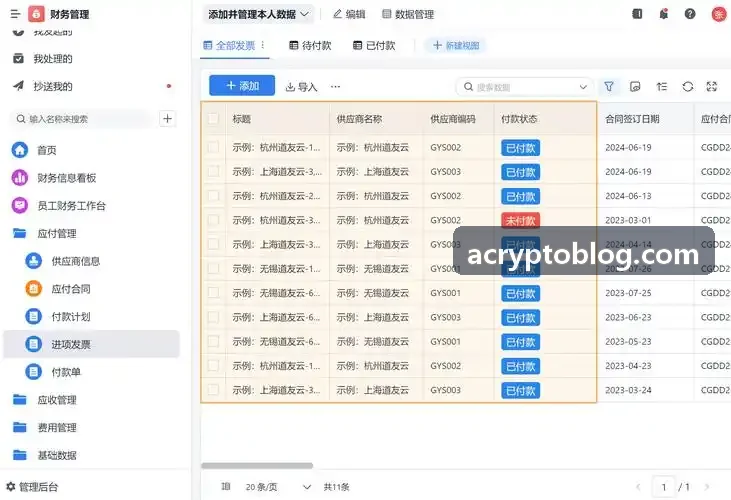The image size is (731, 500).
Task: Click the 付款状态 column header
Action: tap(519, 119)
